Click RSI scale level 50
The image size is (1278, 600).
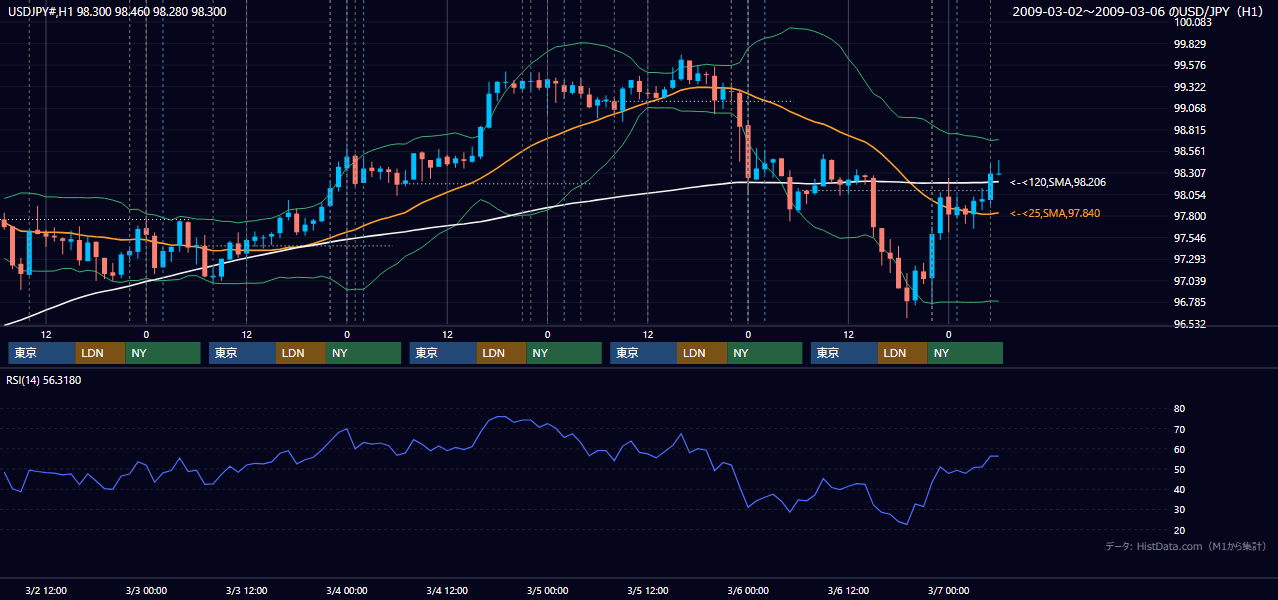1179,469
